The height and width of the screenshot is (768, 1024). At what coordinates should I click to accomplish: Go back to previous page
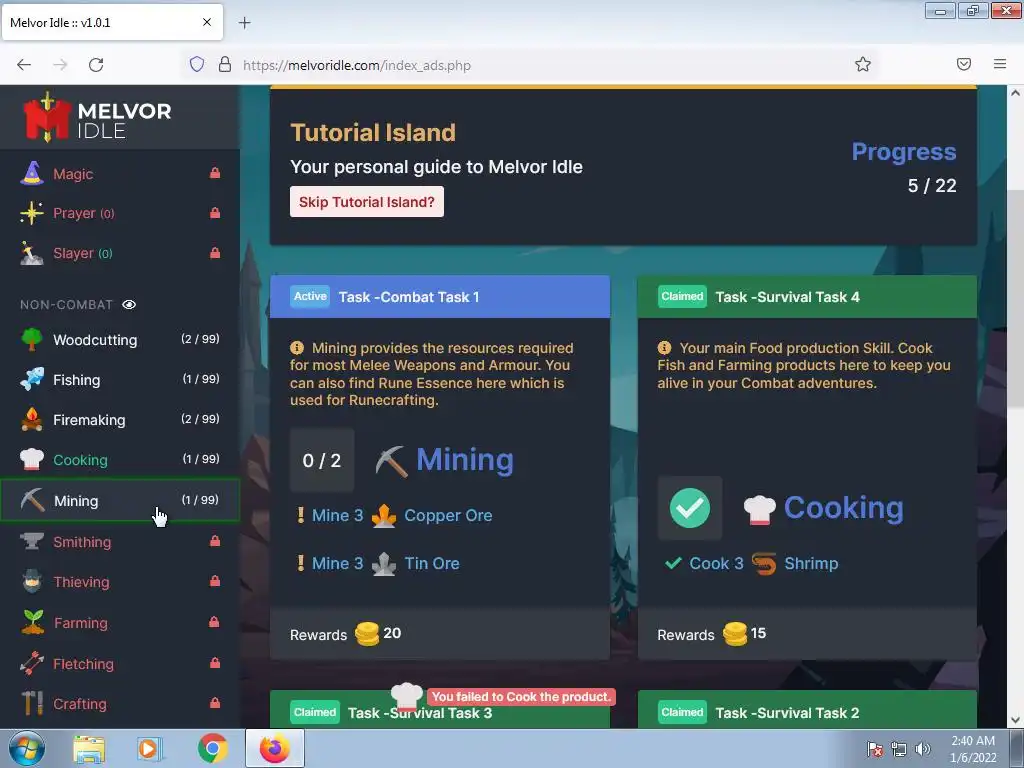point(24,64)
